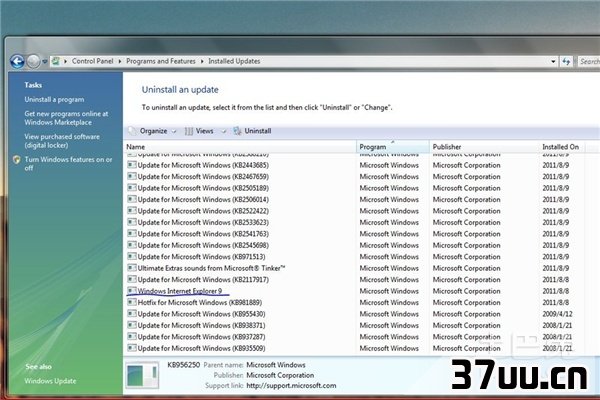Click icon of Windows Internet Explorer 9 row
This screenshot has height=400, width=600.
point(132,291)
